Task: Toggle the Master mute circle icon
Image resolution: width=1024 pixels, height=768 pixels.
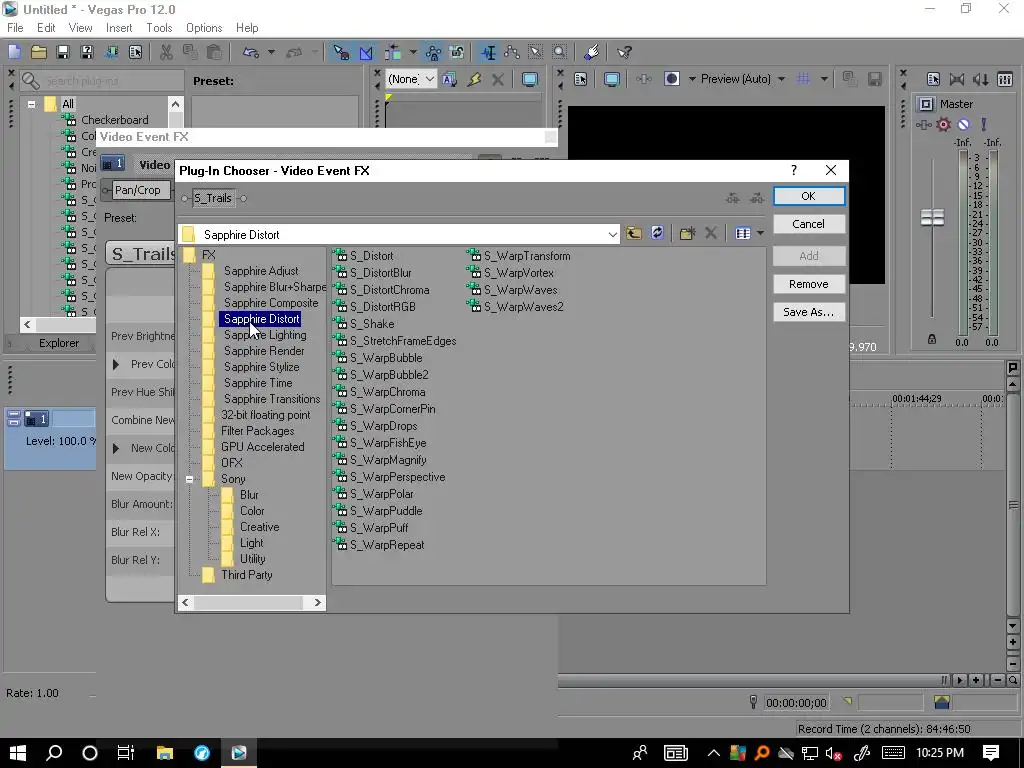Action: coord(963,124)
